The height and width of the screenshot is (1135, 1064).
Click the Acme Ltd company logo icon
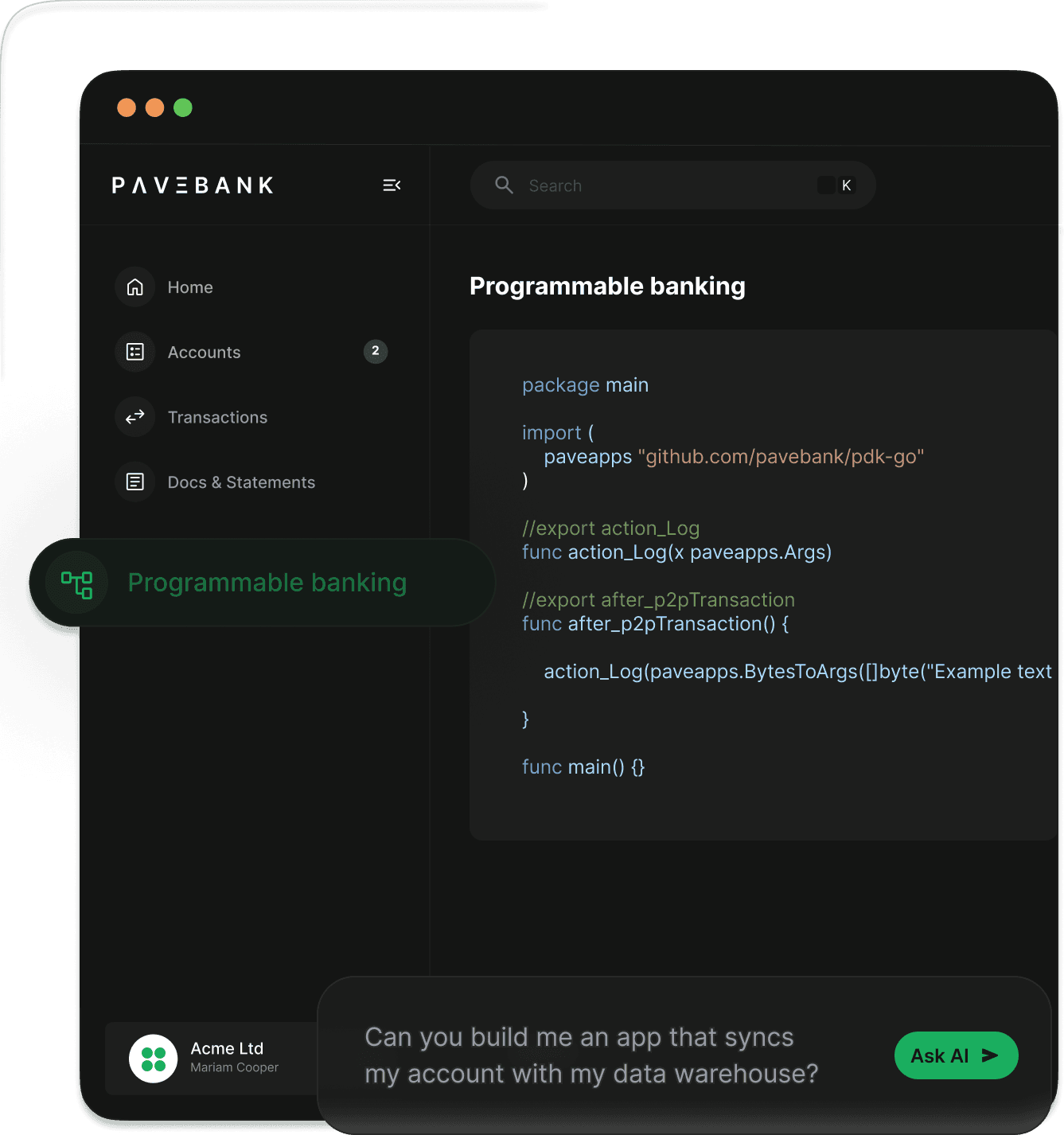(x=154, y=1059)
